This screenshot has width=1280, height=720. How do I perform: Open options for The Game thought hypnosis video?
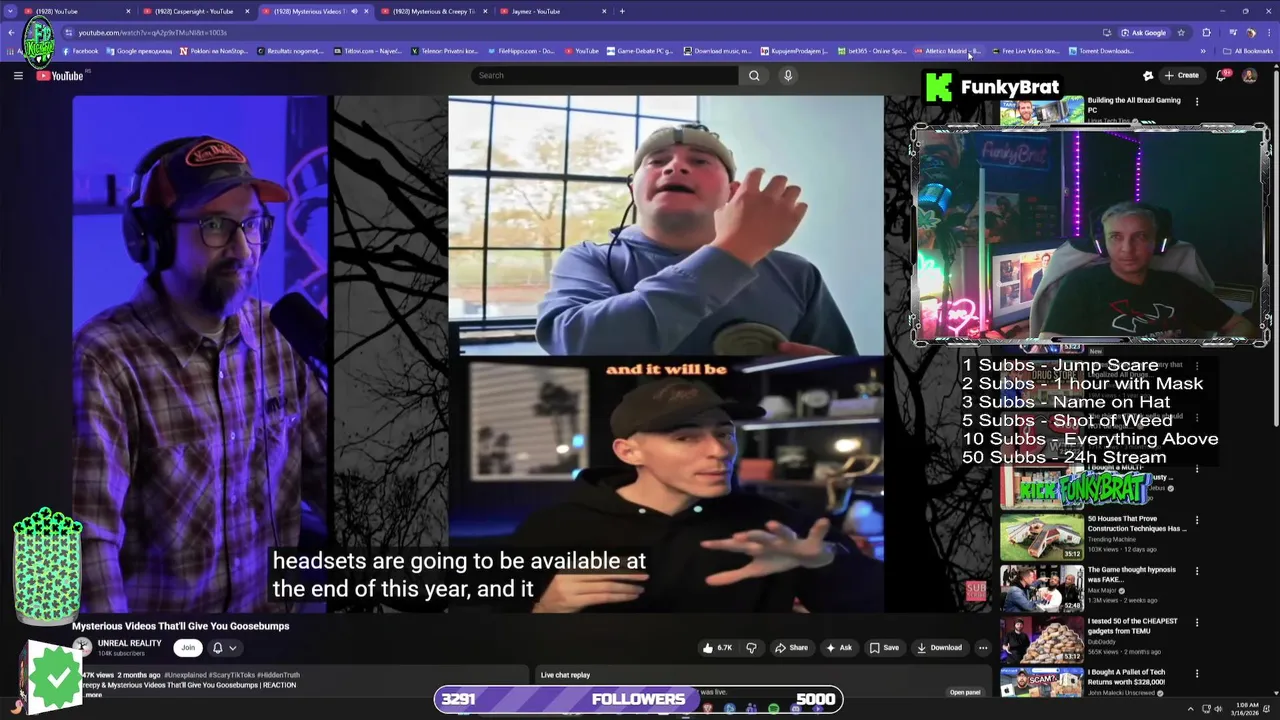(1197, 571)
